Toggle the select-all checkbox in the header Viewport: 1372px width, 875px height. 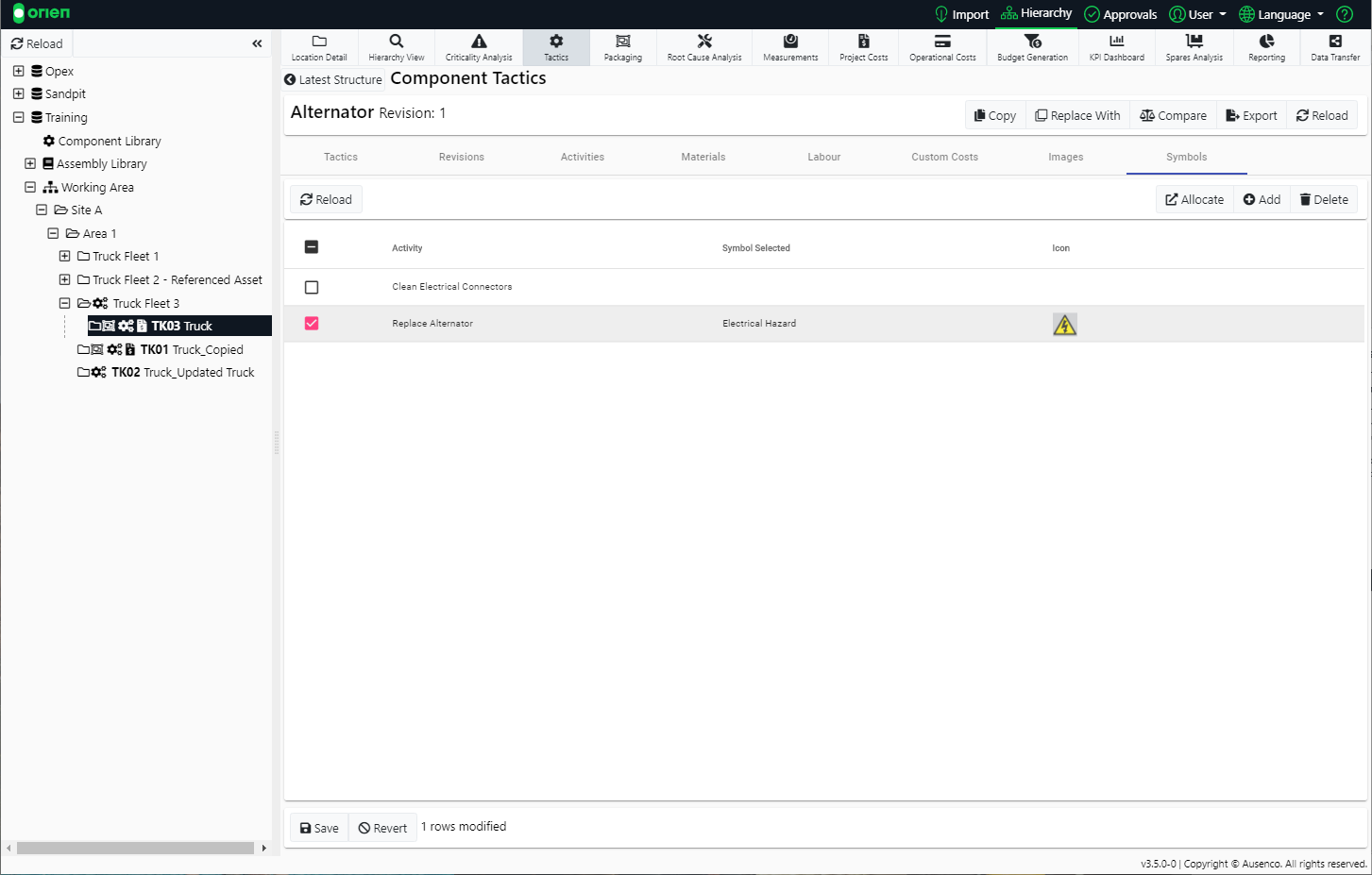(x=312, y=246)
